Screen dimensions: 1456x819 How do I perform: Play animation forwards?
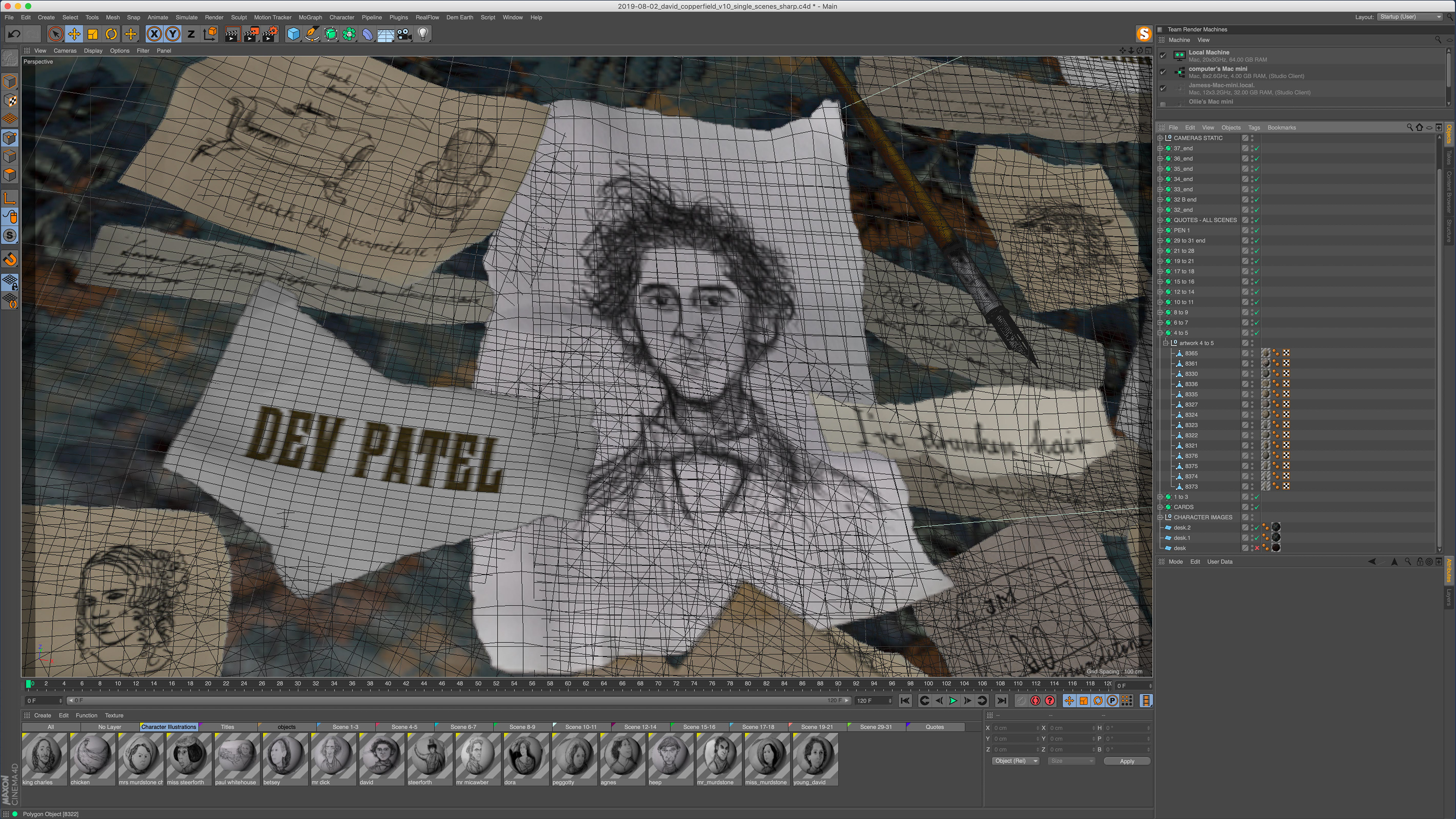point(953,700)
